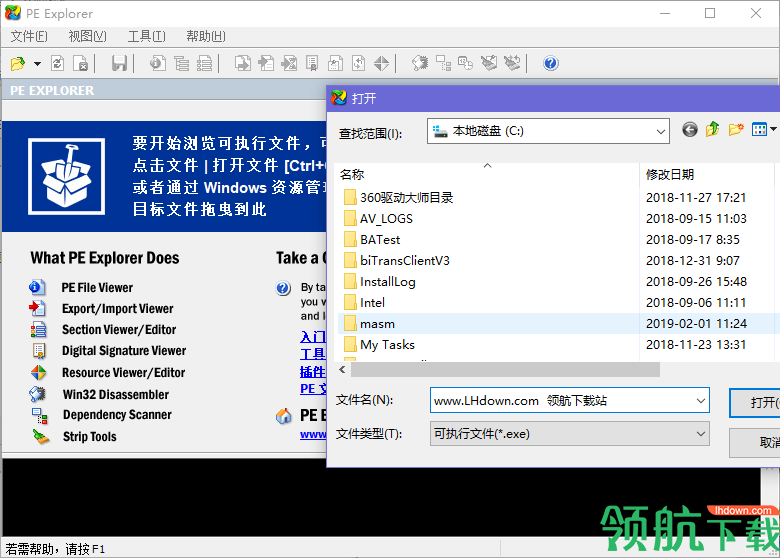Open the 帮助(H) menu
The height and width of the screenshot is (558, 780).
click(x=205, y=36)
